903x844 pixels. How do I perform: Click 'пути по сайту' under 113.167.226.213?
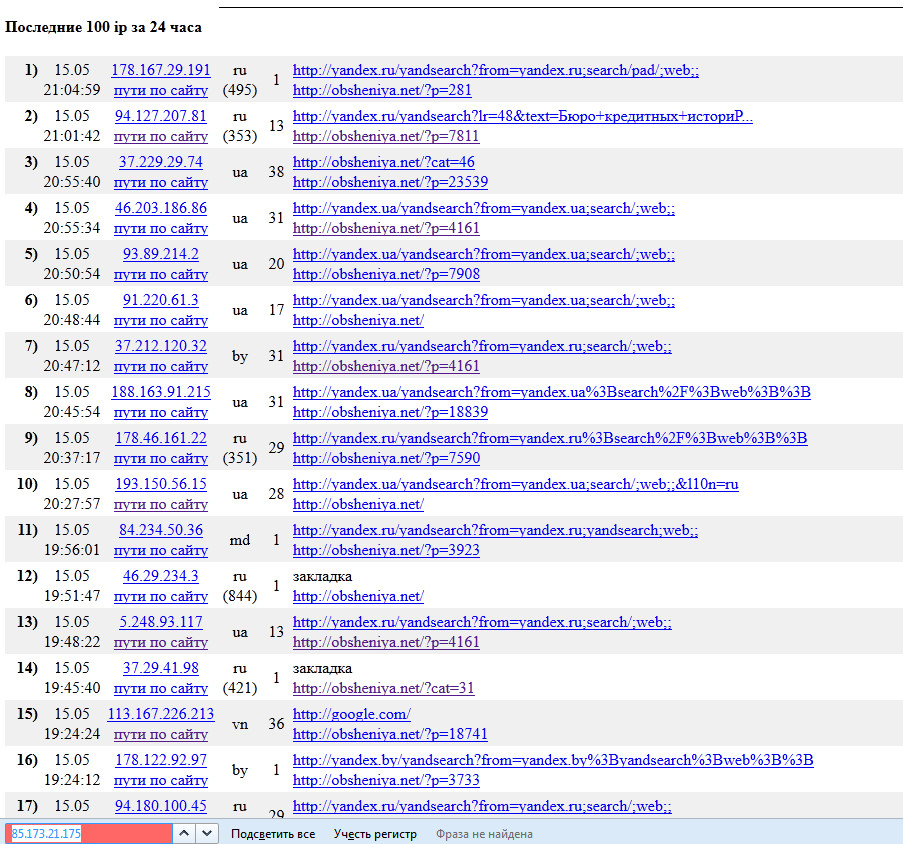point(161,736)
